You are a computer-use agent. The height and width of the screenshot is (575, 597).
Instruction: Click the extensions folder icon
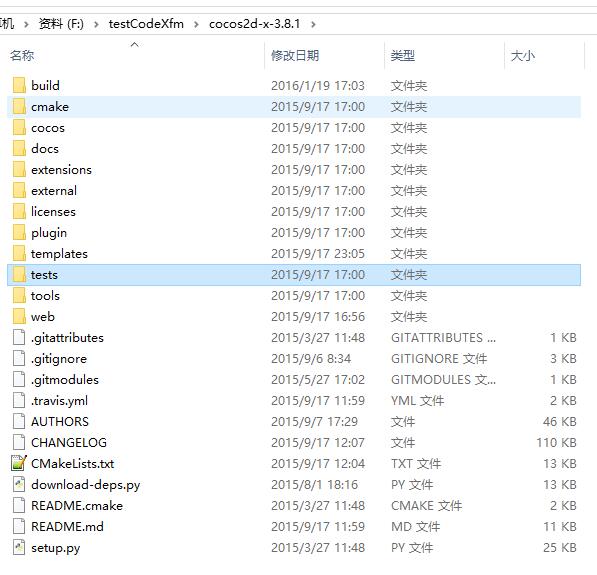coord(19,169)
